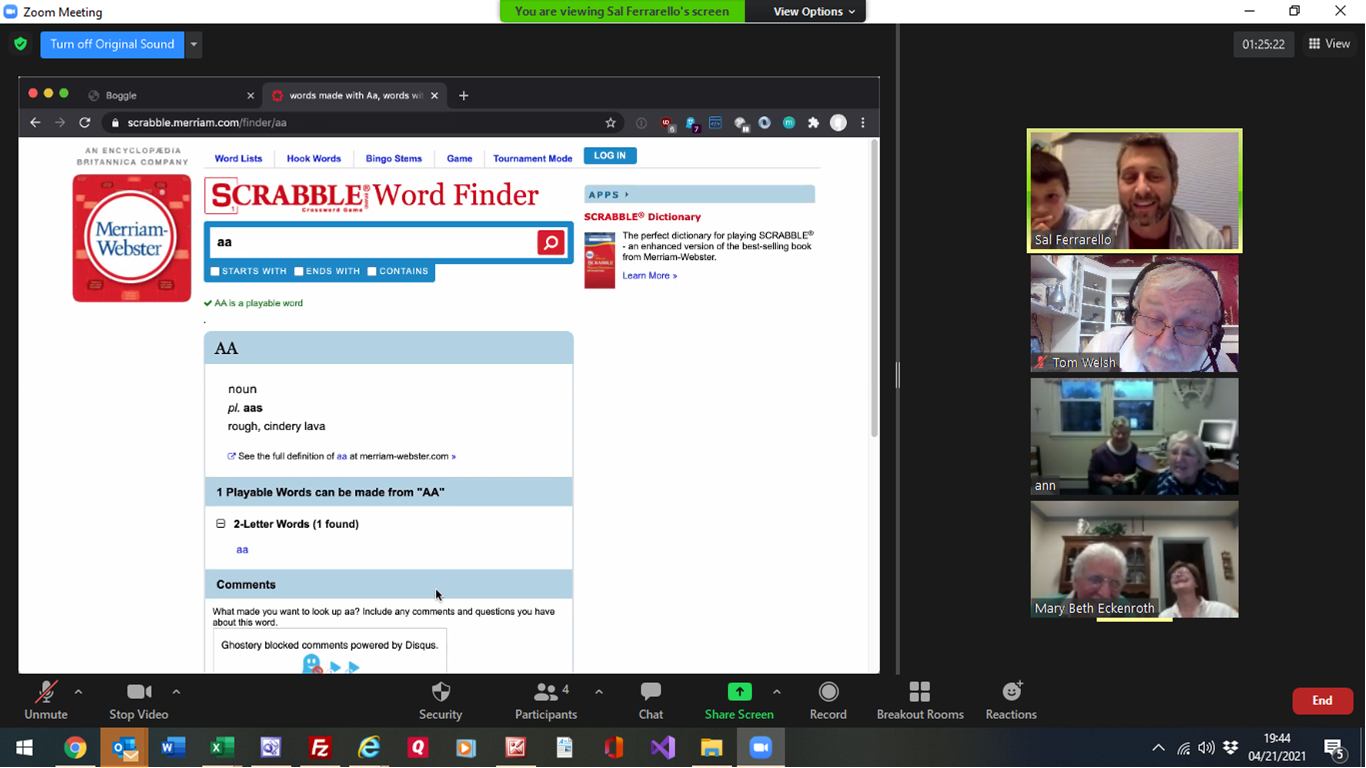The width and height of the screenshot is (1366, 768).
Task: Select Sal Ferrarello's video thumbnail
Action: [x=1134, y=190]
